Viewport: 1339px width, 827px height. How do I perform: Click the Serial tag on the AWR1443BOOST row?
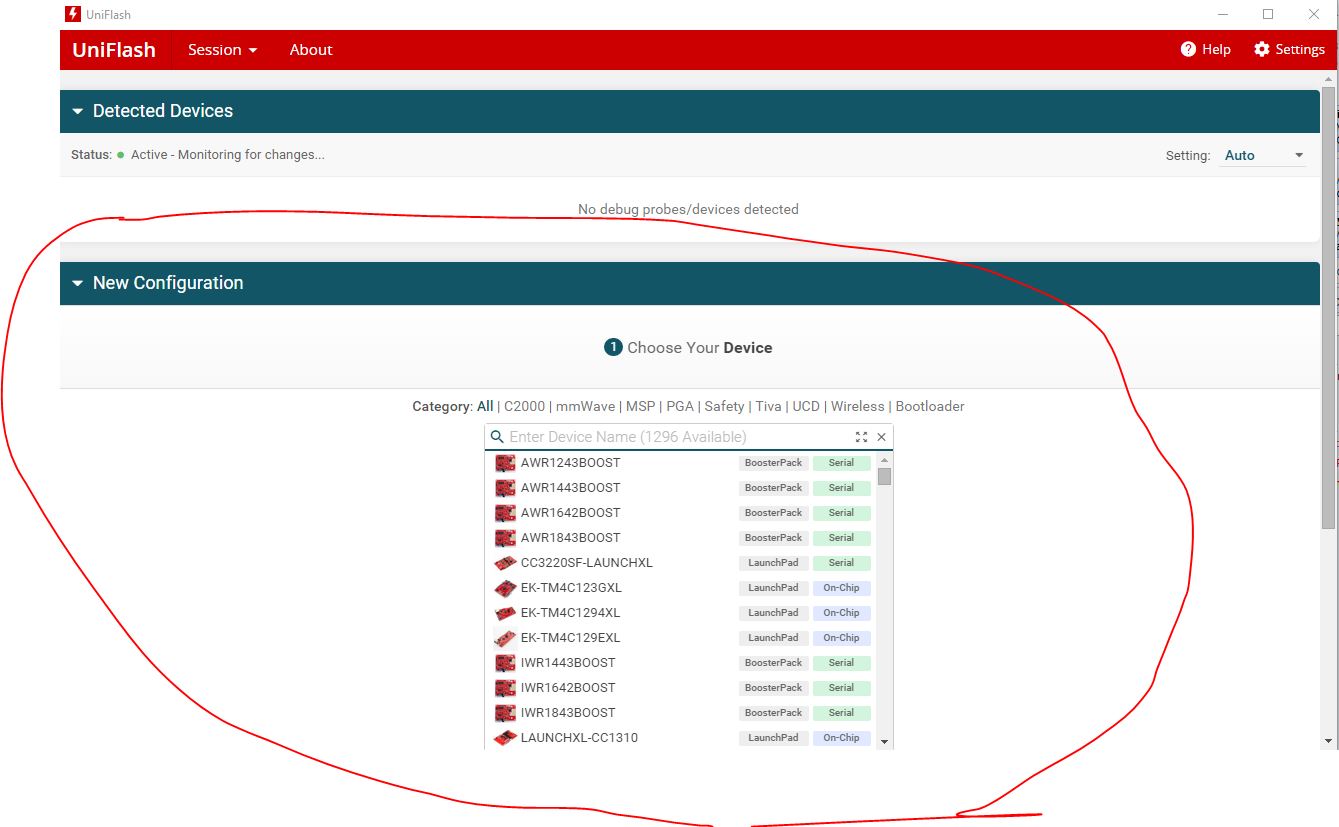pos(841,488)
